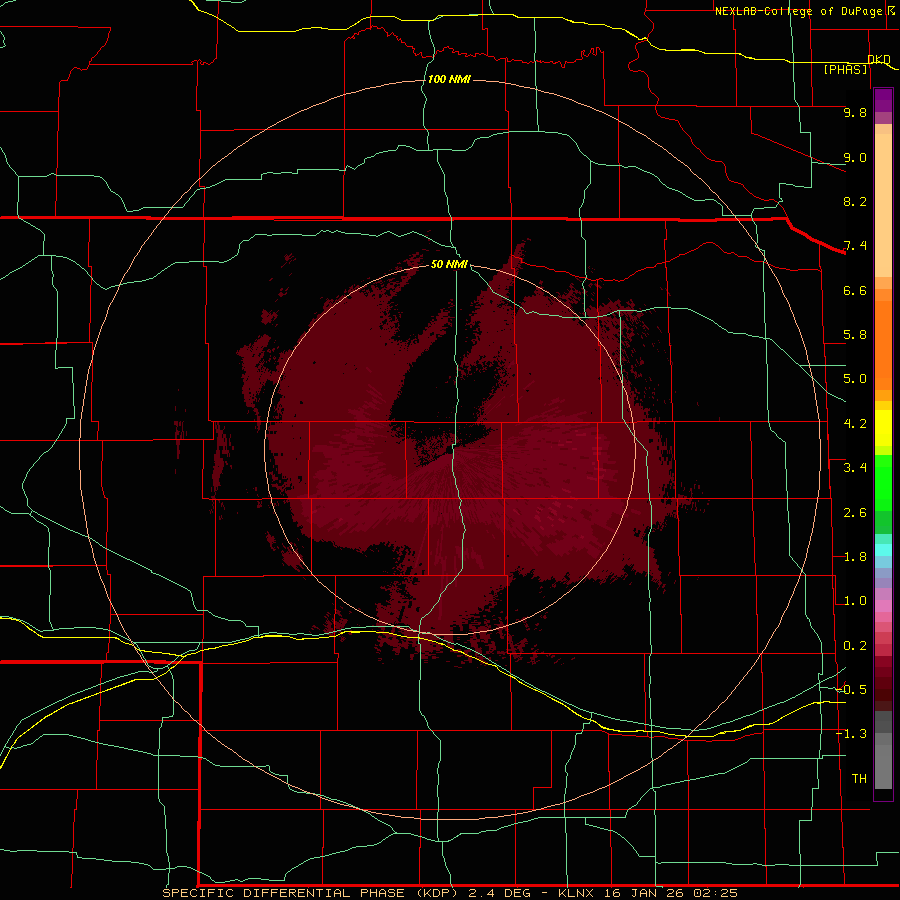This screenshot has height=900, width=900.
Task: Click the 9.8 color scale value
Action: (855, 112)
